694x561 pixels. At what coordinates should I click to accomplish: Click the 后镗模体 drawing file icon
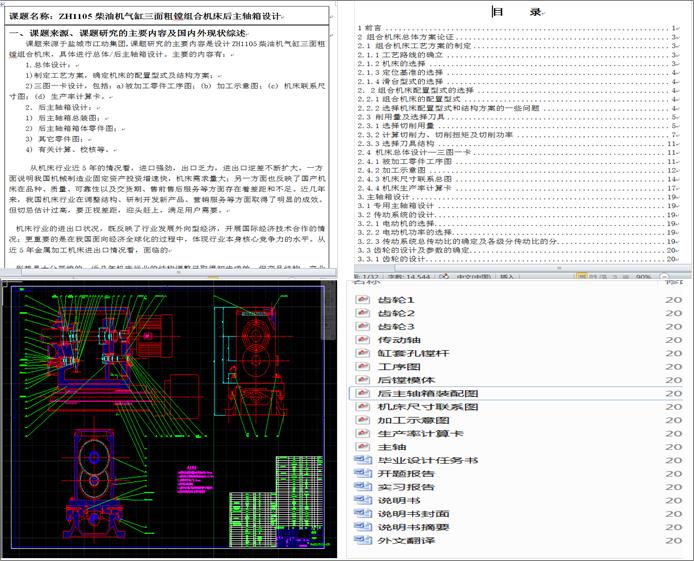click(x=362, y=380)
